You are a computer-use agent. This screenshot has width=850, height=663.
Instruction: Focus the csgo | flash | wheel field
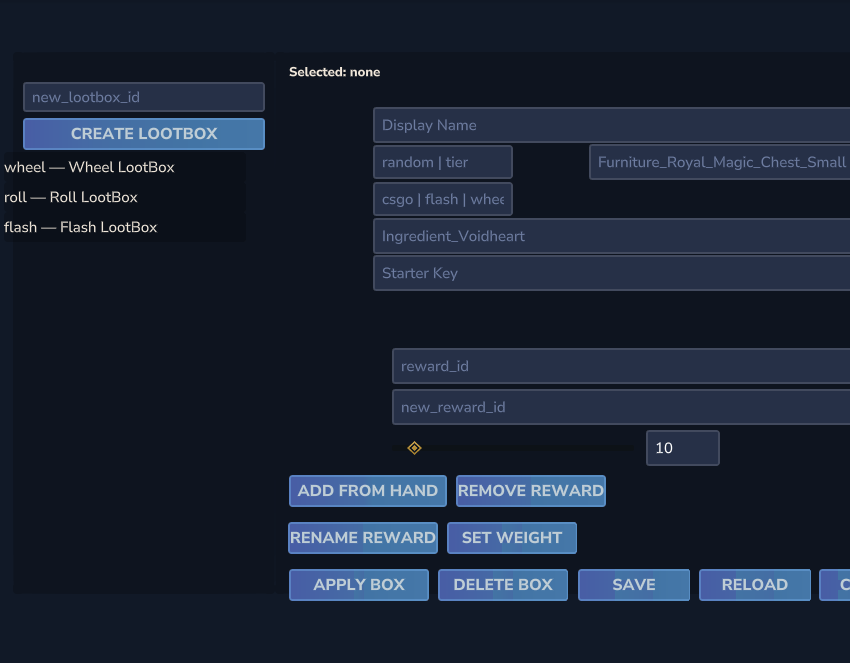[442, 199]
